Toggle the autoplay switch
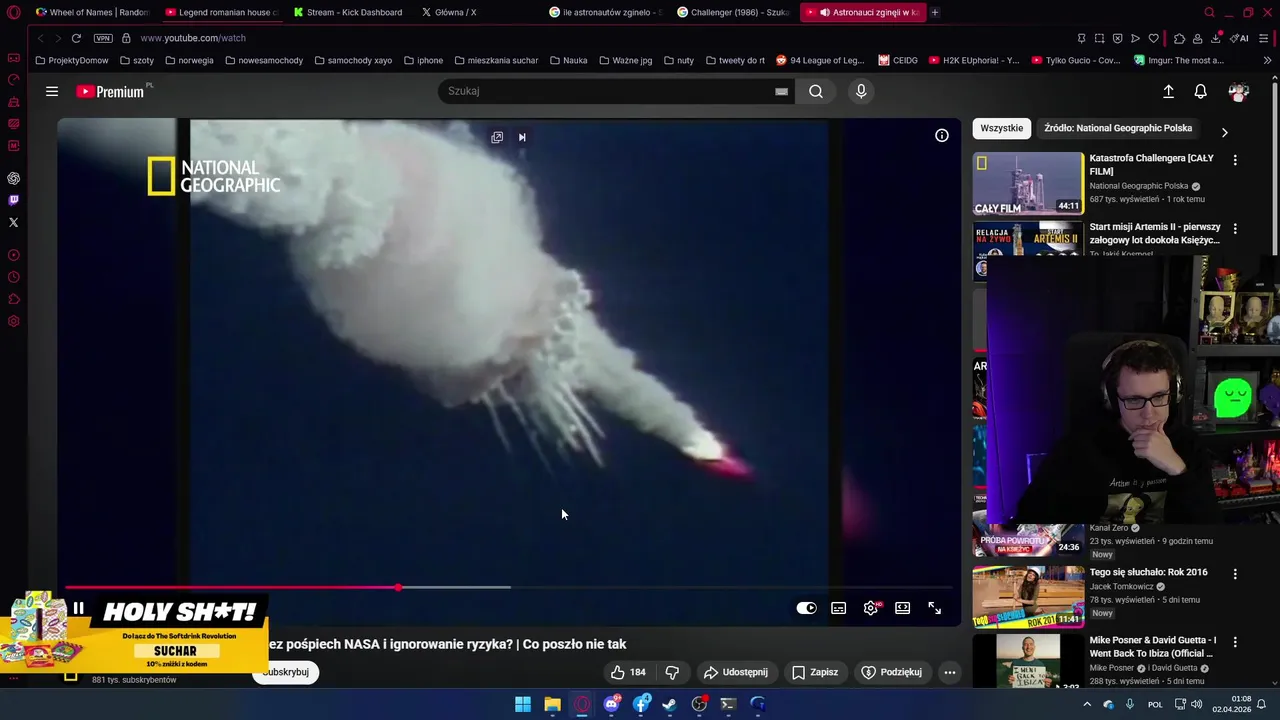 806,608
